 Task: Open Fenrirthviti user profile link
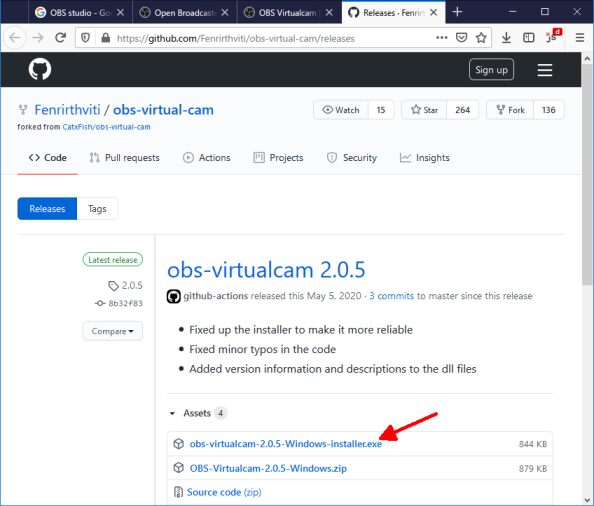click(67, 110)
